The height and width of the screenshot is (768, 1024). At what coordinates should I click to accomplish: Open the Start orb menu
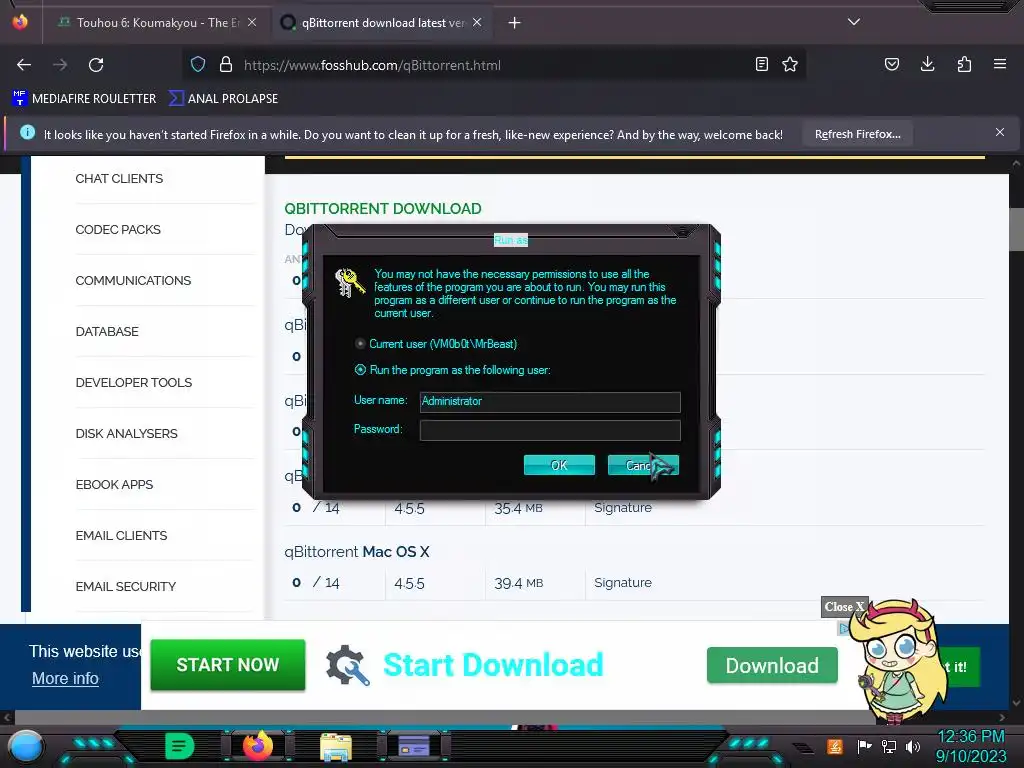tap(25, 746)
